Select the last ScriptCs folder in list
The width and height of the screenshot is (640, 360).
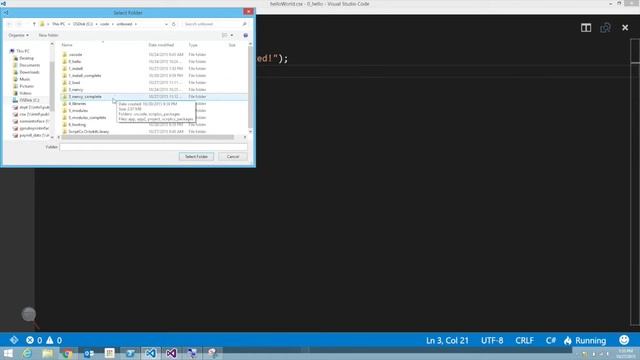(89, 131)
